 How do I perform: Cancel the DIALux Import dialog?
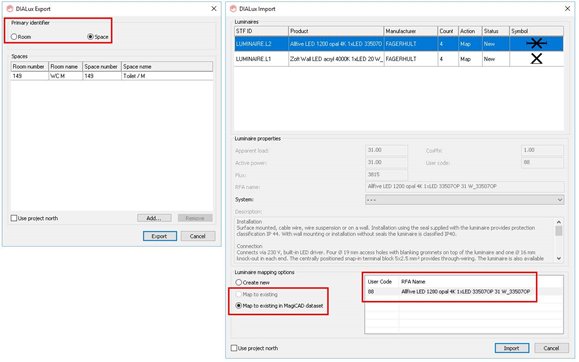551,348
